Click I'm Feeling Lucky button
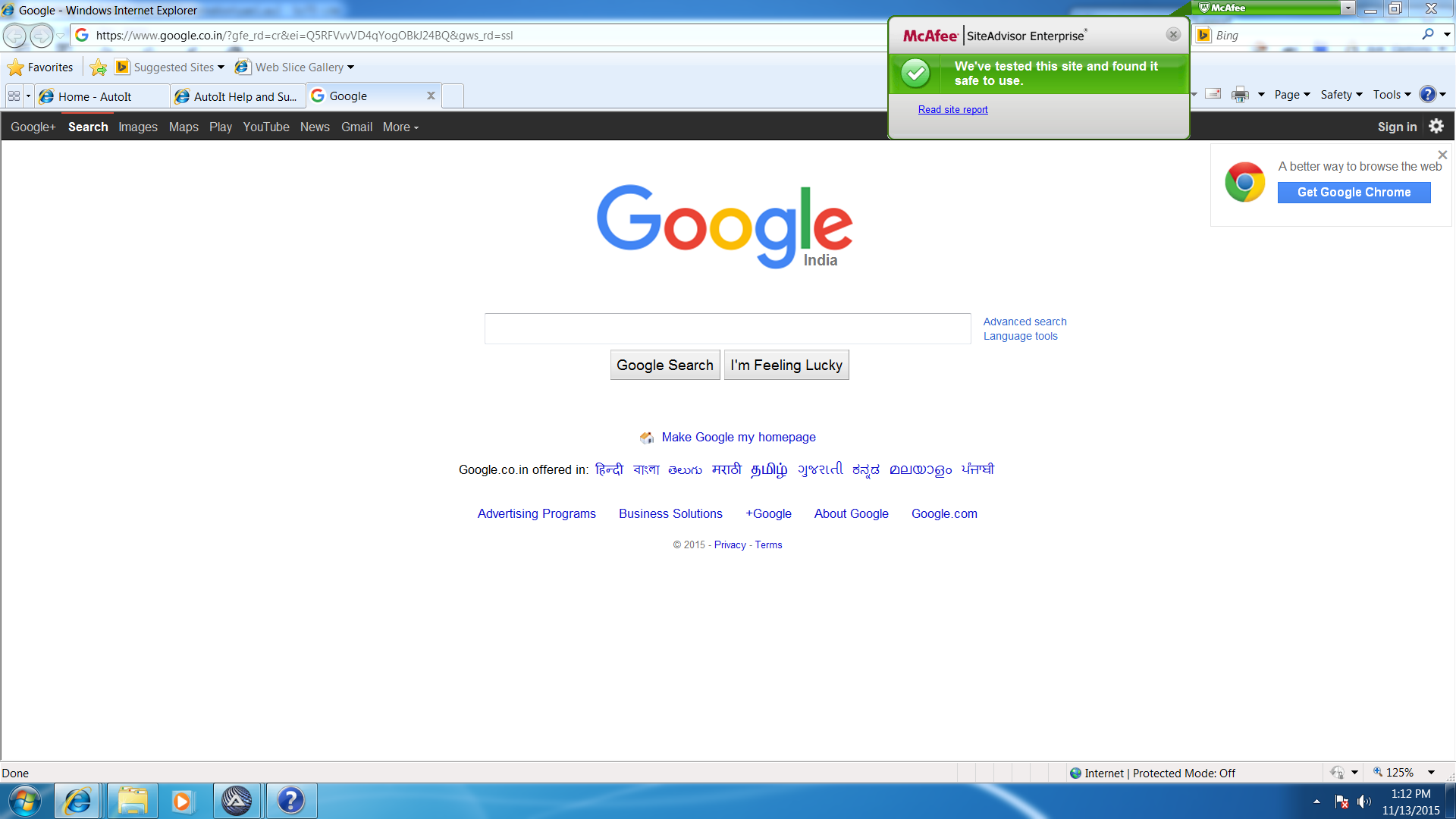Viewport: 1456px width, 819px height. pyautogui.click(x=786, y=365)
